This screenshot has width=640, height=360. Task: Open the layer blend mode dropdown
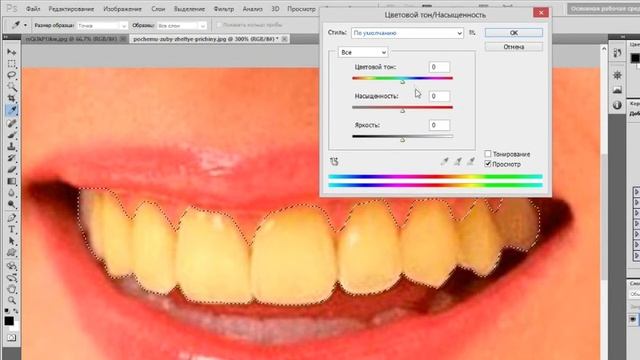(x=634, y=294)
